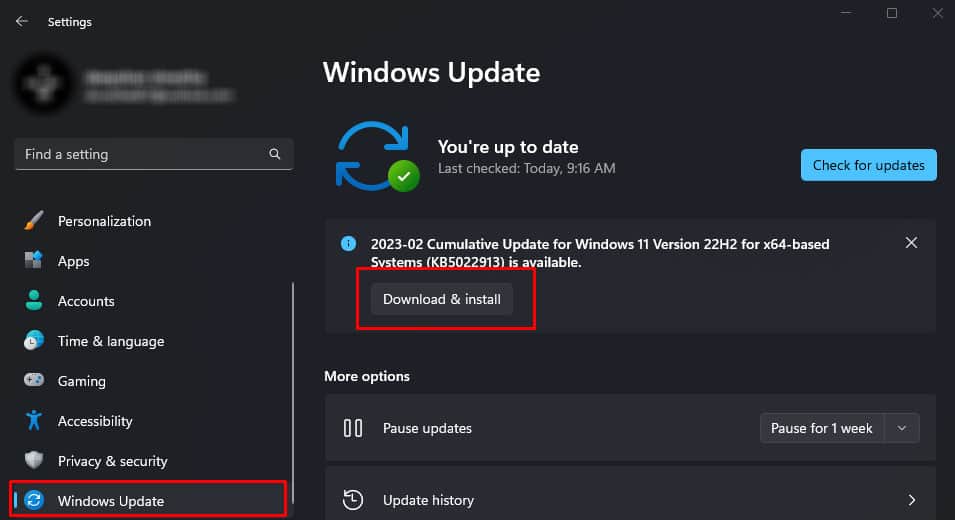Click the Time & language globe icon

coord(34,340)
